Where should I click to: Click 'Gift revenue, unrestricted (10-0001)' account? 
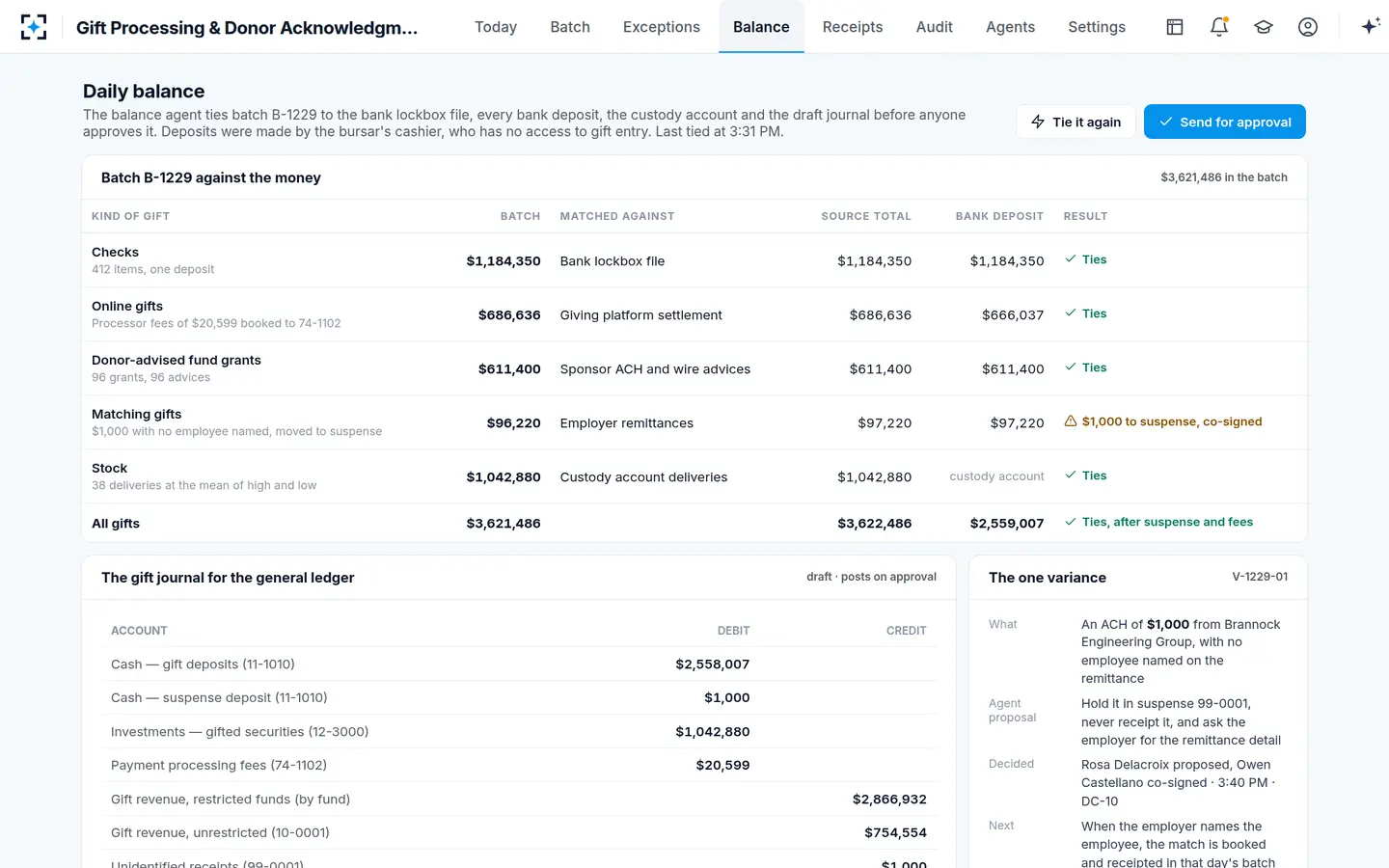[x=220, y=832]
